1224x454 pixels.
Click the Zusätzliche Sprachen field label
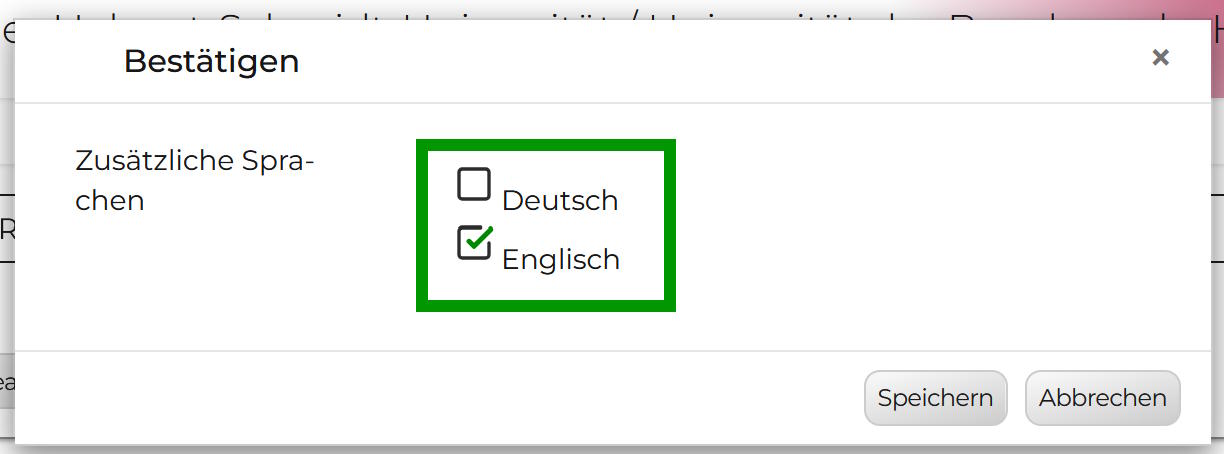click(x=194, y=162)
